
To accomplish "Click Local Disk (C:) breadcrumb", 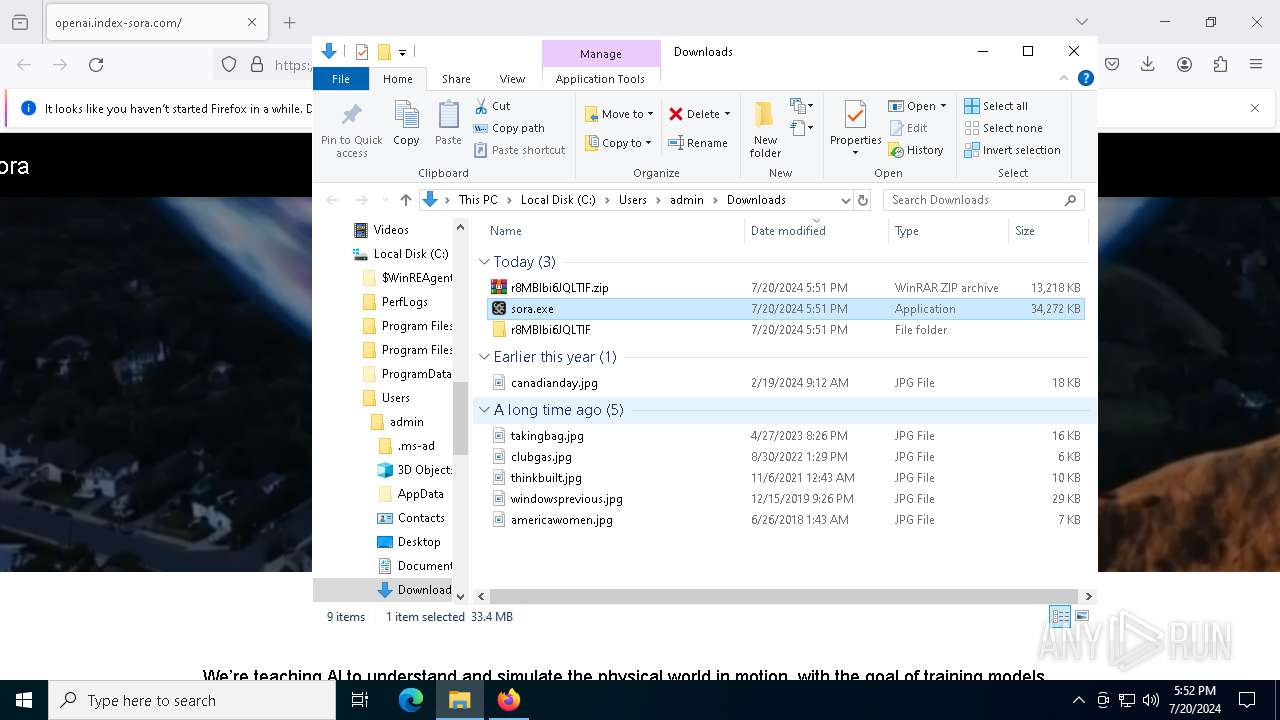I will 558,200.
